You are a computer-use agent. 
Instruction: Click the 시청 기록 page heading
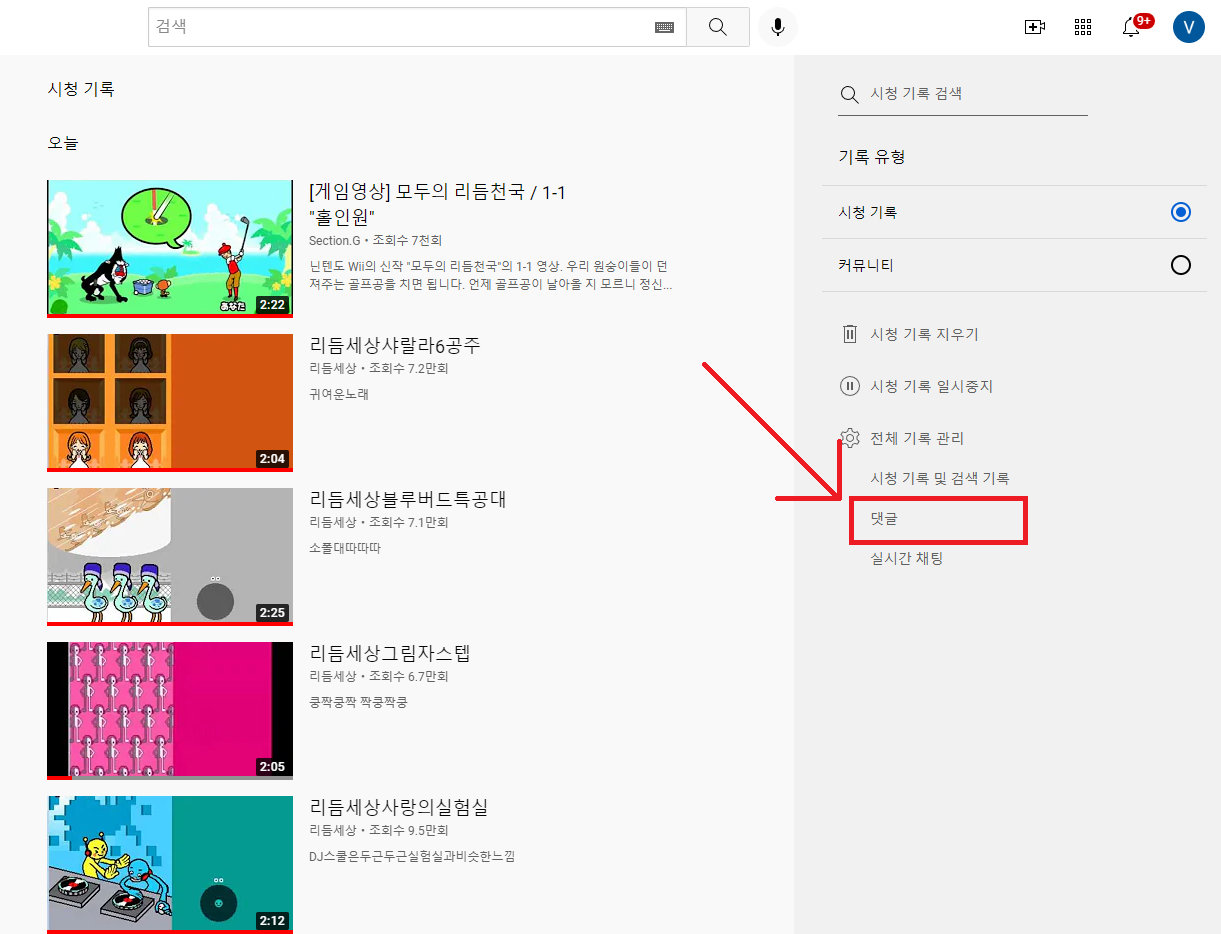[x=81, y=89]
